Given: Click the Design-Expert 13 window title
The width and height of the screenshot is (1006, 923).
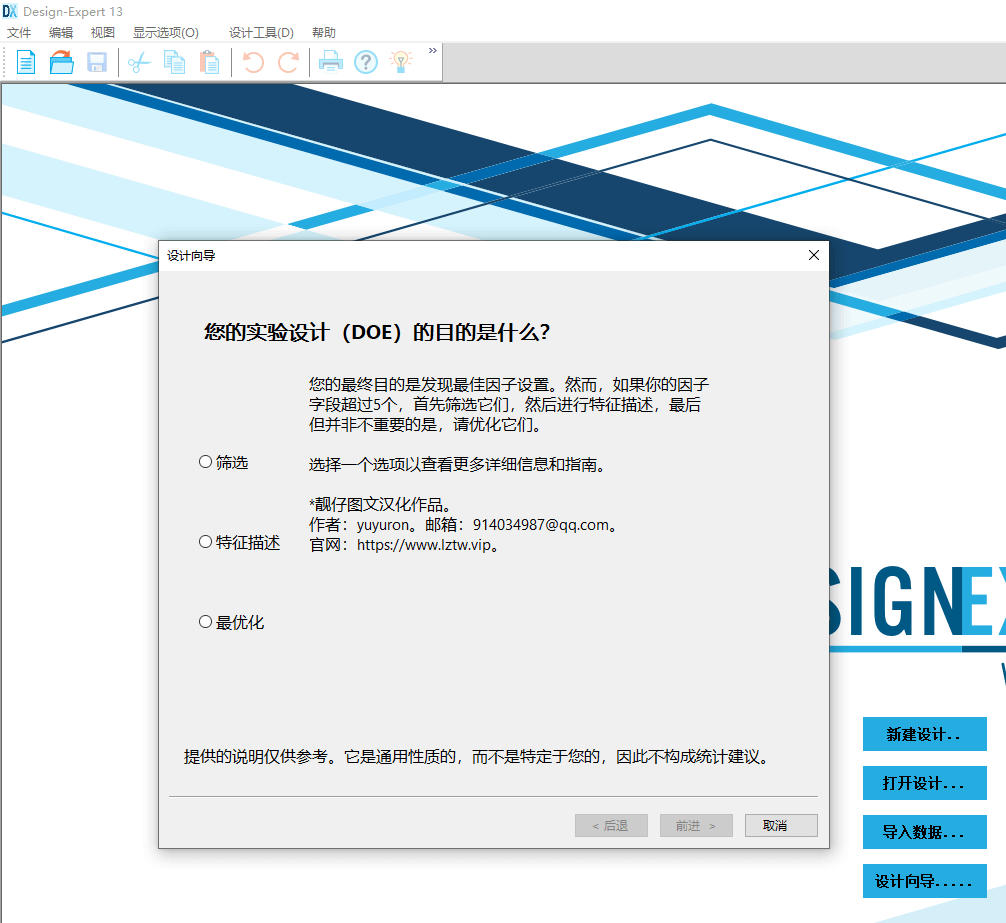Looking at the screenshot, I should (72, 12).
